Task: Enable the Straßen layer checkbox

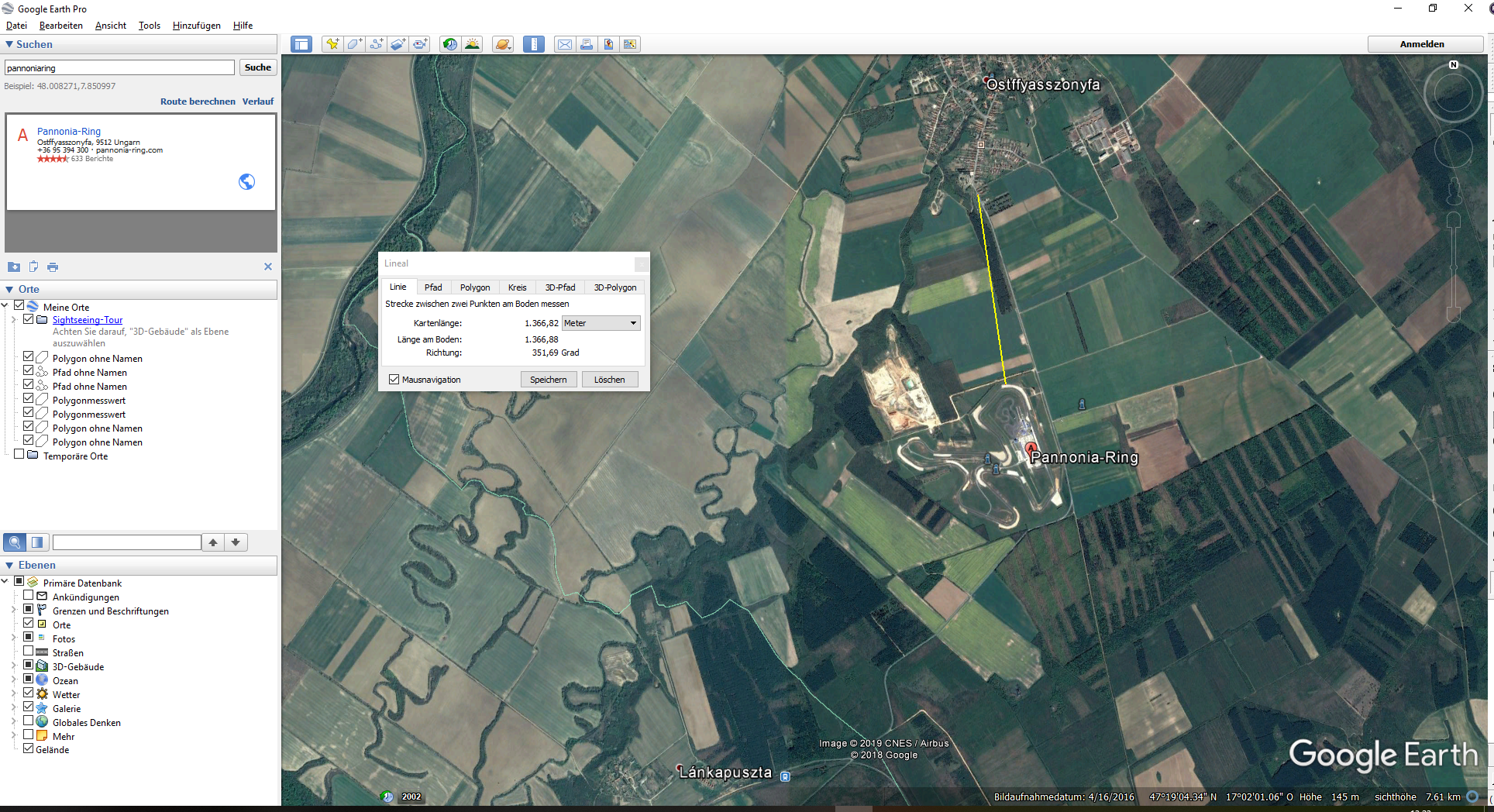Action: tap(29, 652)
